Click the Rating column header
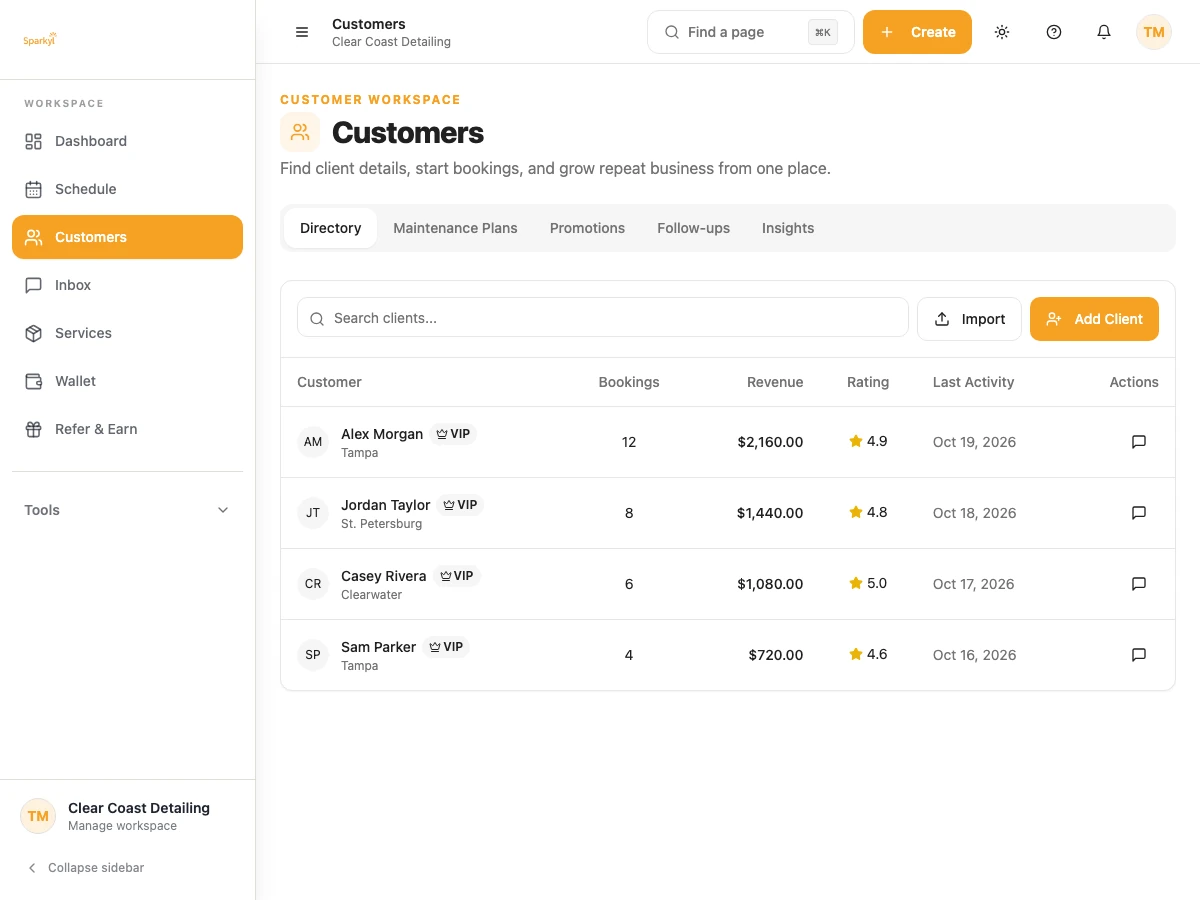The image size is (1200, 900). click(868, 382)
